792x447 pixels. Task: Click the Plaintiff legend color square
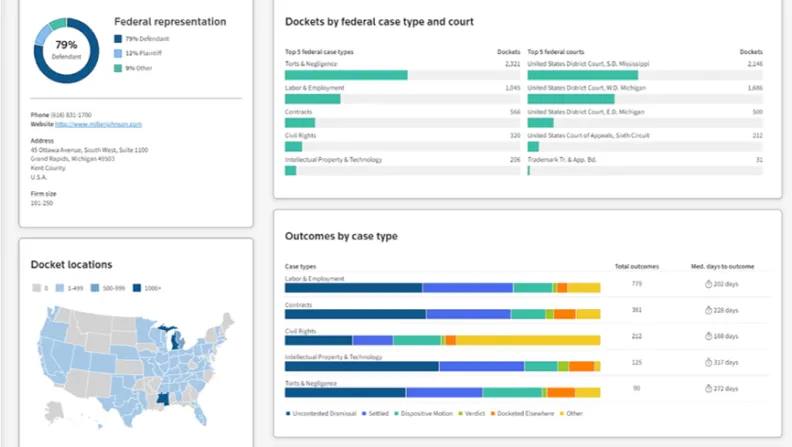118,53
